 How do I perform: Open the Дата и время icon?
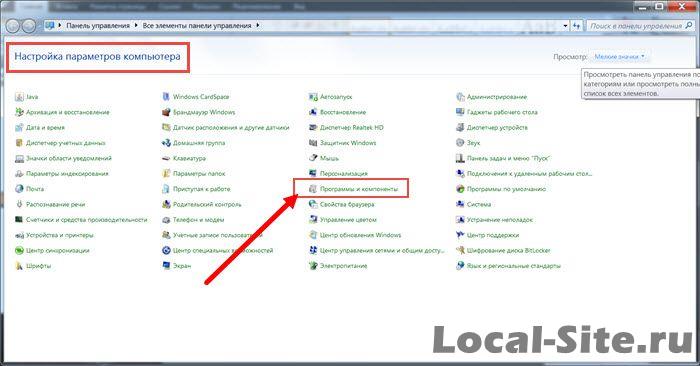[19, 128]
